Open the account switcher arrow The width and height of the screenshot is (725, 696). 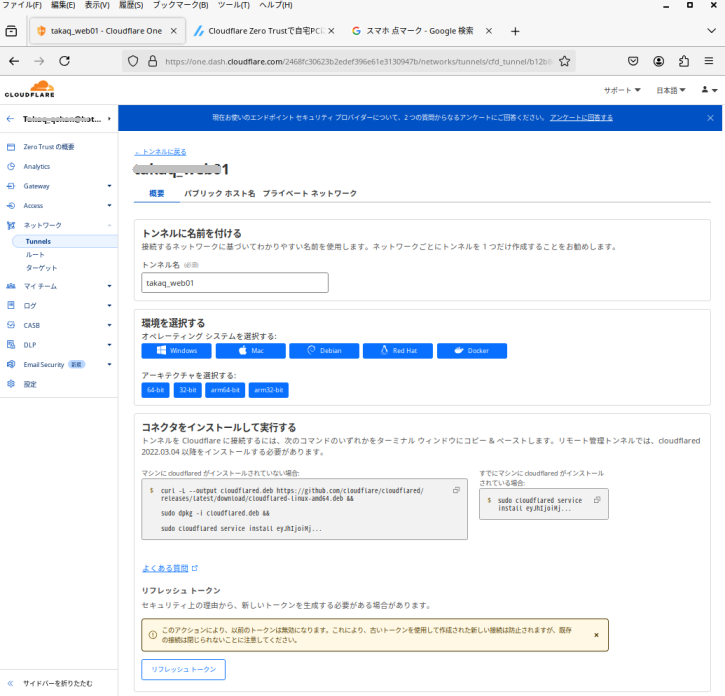(109, 119)
